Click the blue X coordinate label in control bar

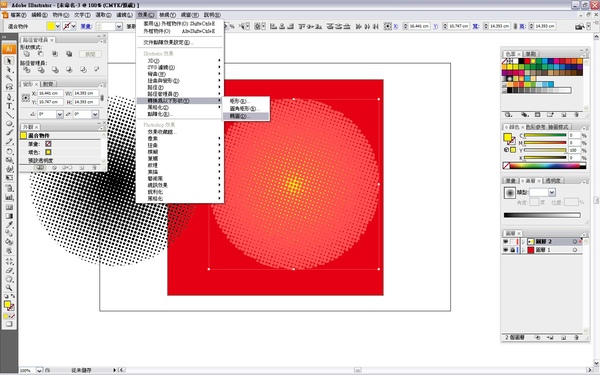396,26
